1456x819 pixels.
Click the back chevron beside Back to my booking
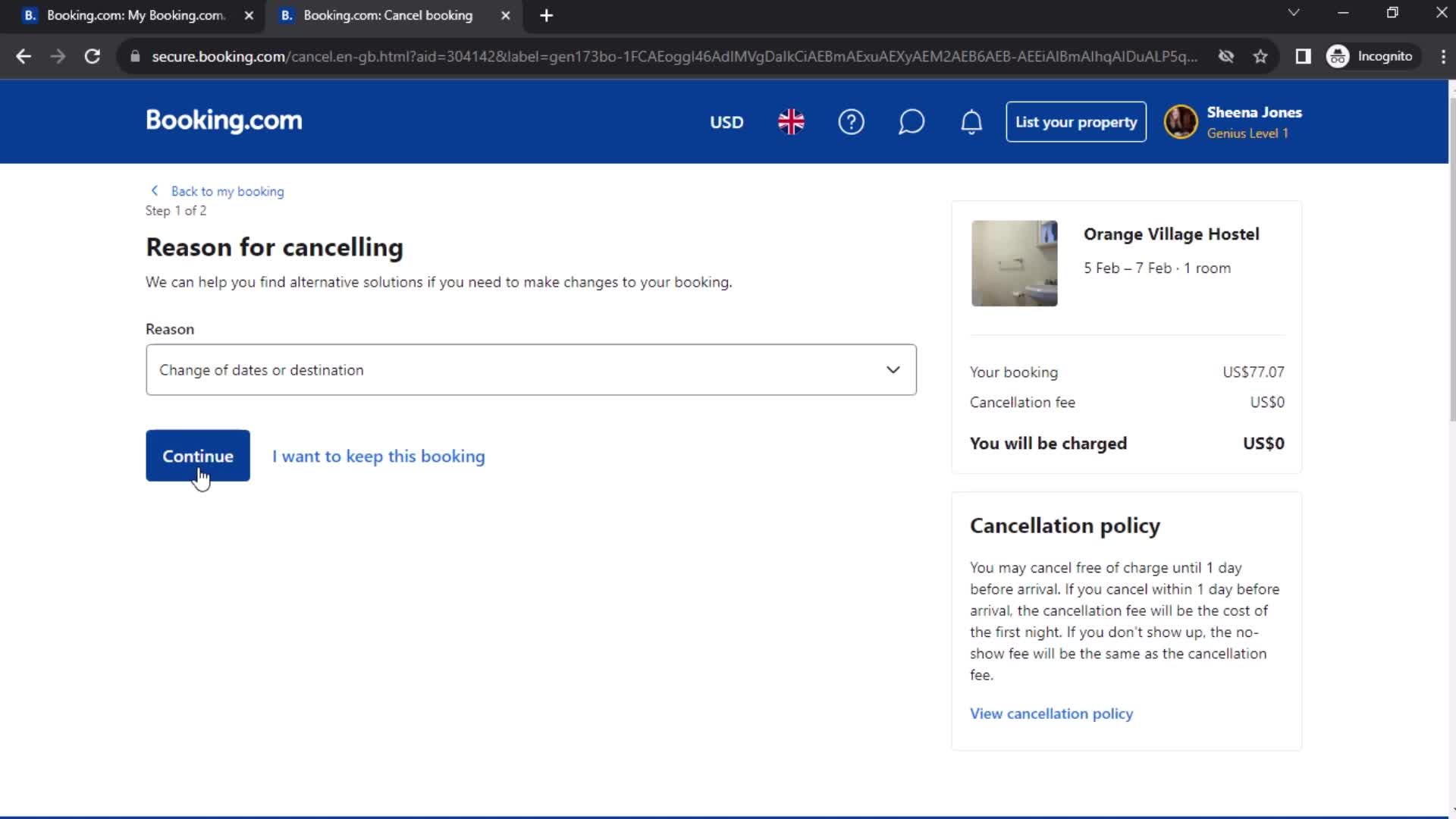[155, 190]
